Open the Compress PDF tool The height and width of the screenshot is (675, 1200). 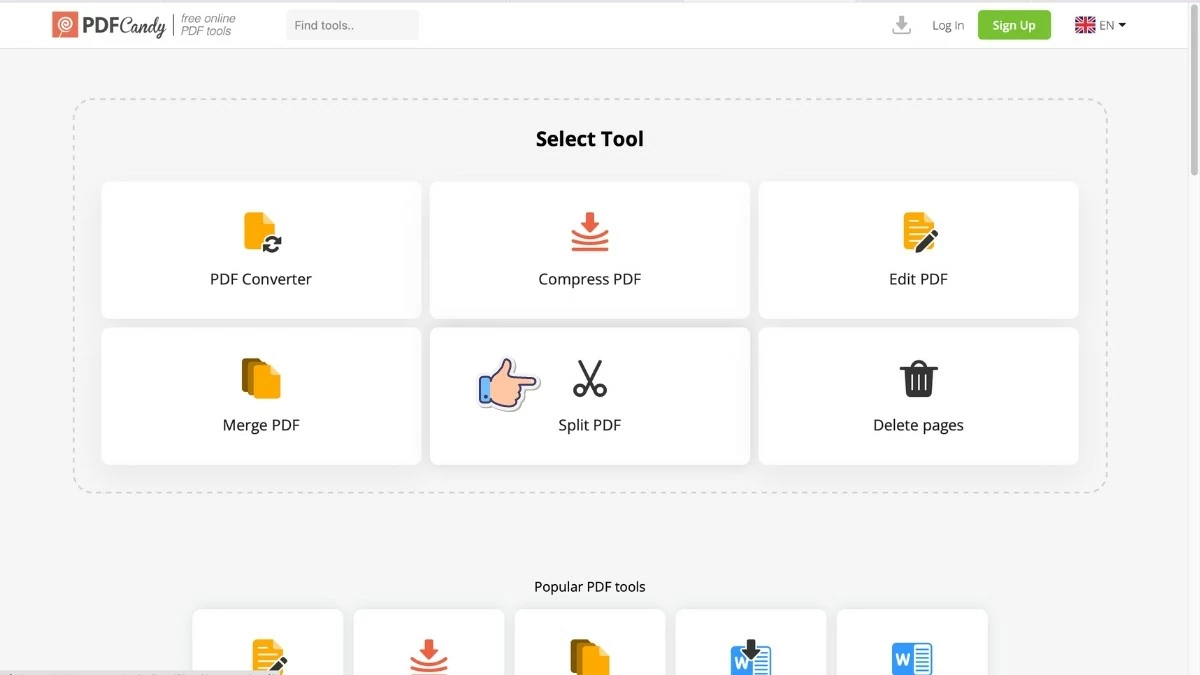[x=589, y=249]
